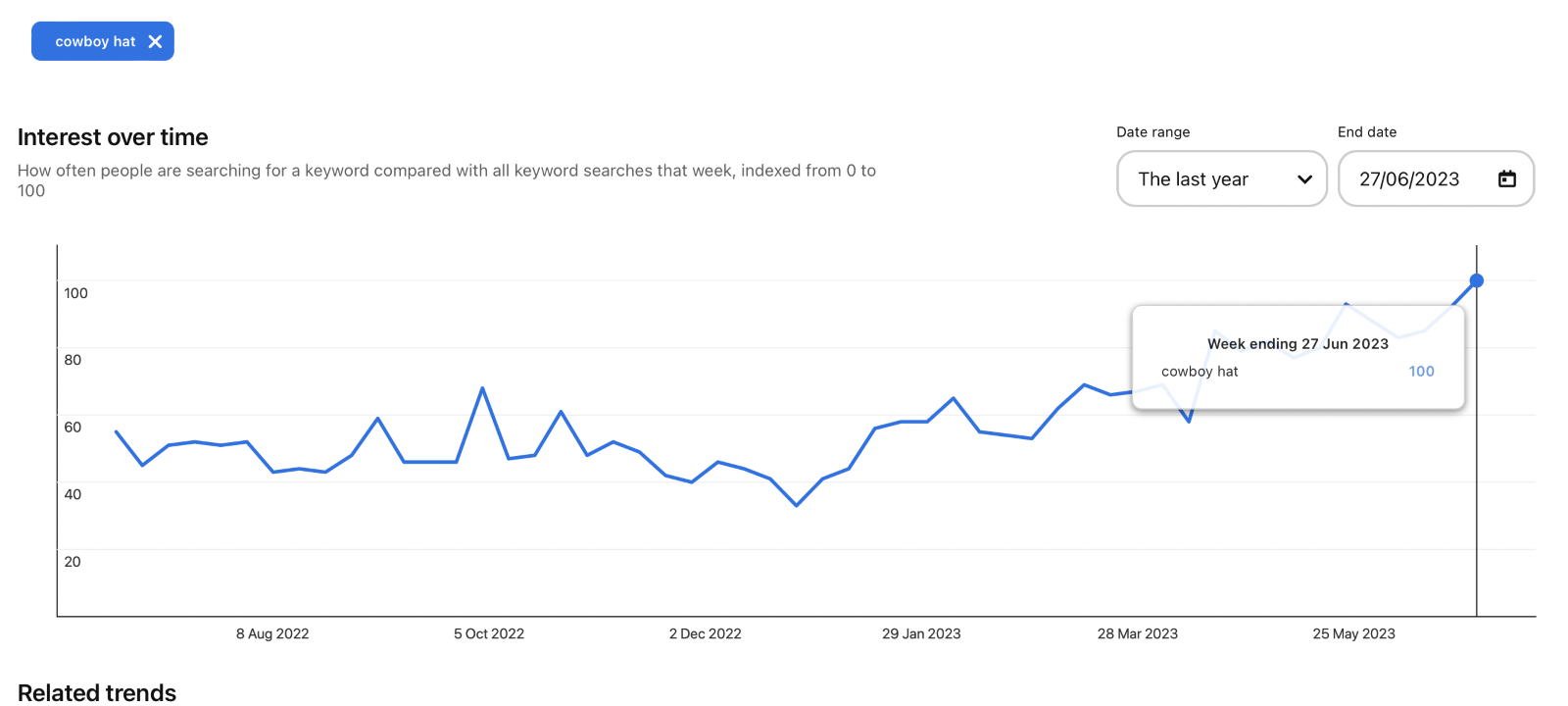Image resolution: width=1568 pixels, height=706 pixels.
Task: Click the 5 Oct 2022 axis label
Action: click(489, 633)
